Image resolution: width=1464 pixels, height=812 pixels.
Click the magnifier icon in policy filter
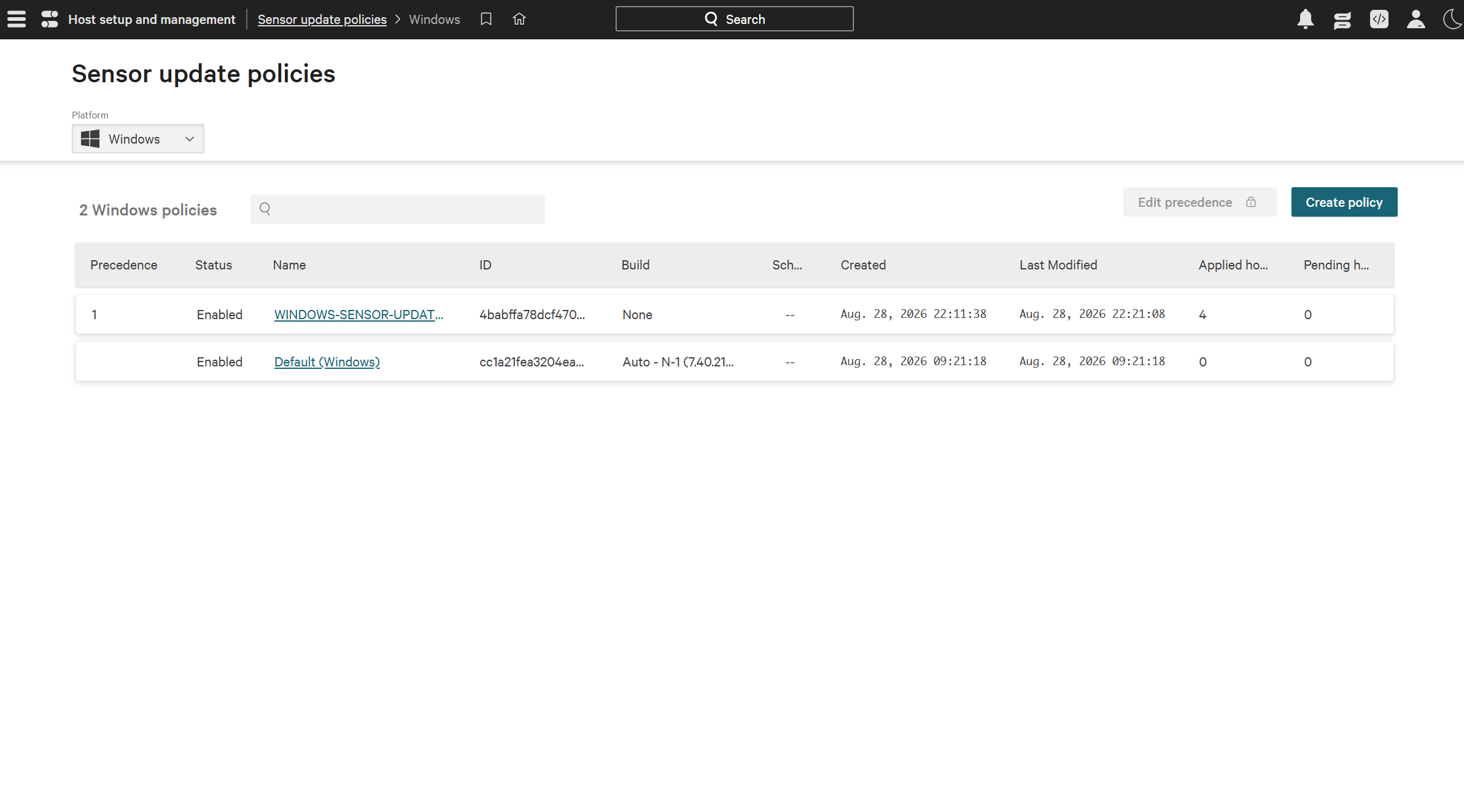pyautogui.click(x=265, y=209)
